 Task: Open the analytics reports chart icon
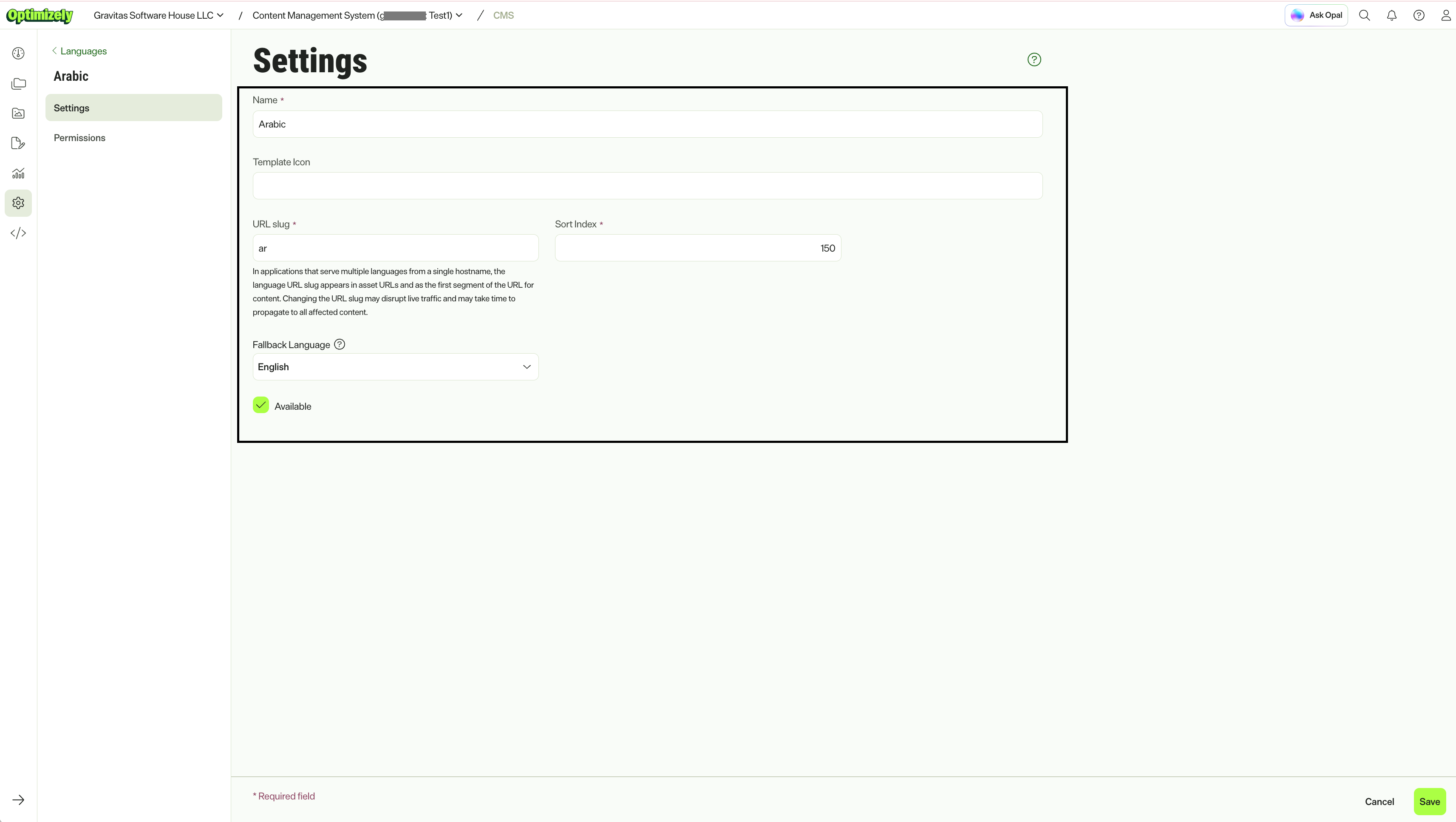pos(18,173)
